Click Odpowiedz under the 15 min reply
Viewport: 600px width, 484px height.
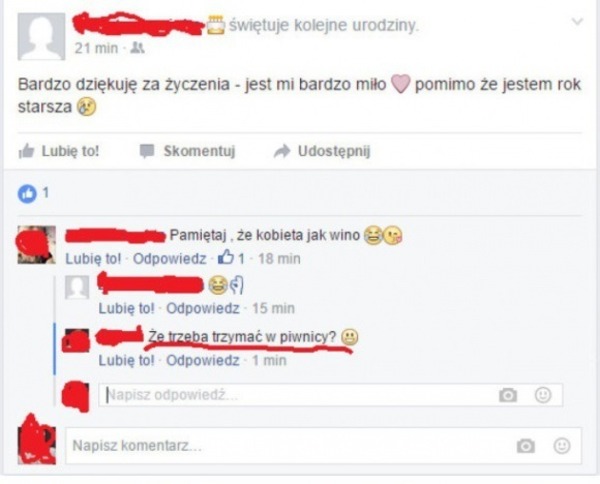pyautogui.click(x=203, y=308)
